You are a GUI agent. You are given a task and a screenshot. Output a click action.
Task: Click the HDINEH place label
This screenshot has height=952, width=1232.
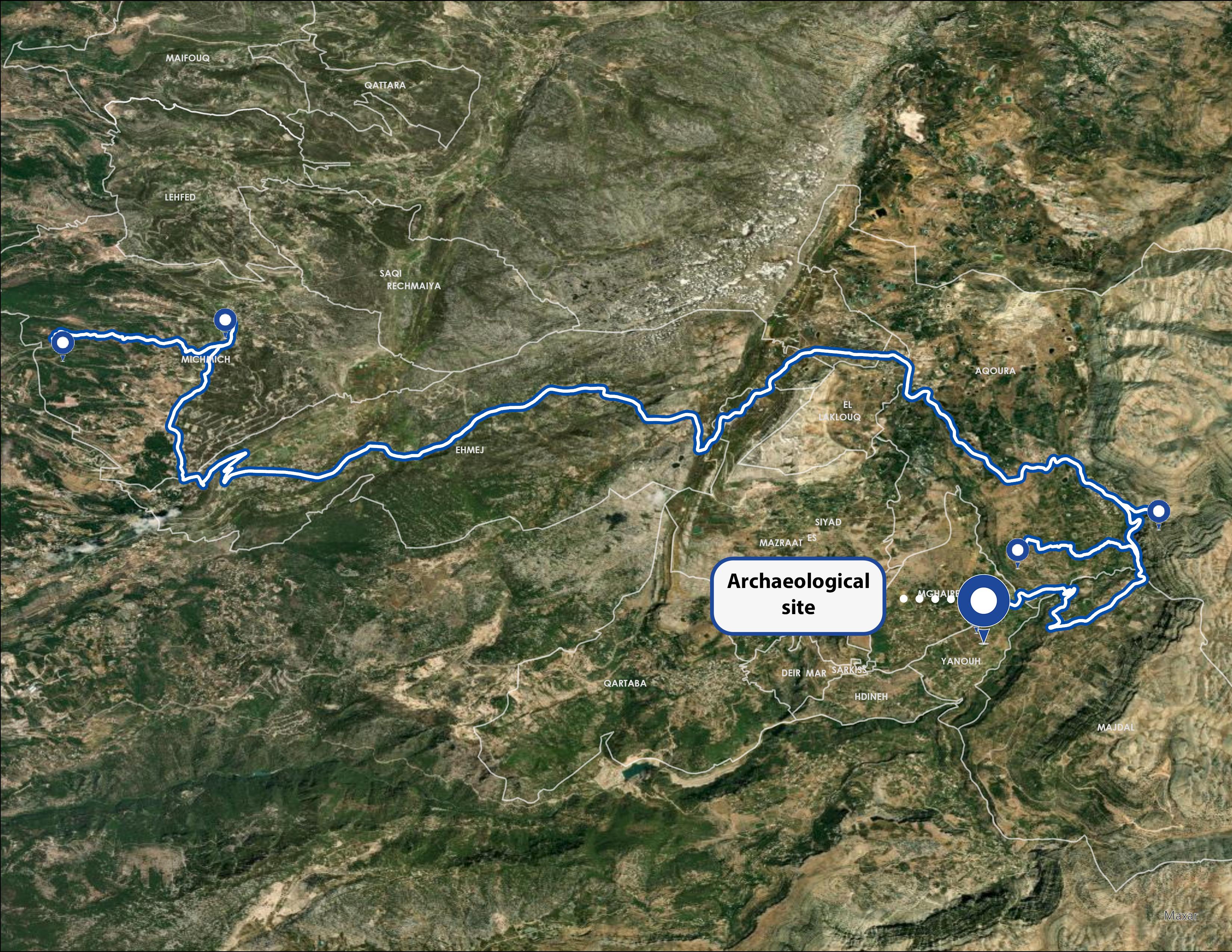[x=871, y=697]
